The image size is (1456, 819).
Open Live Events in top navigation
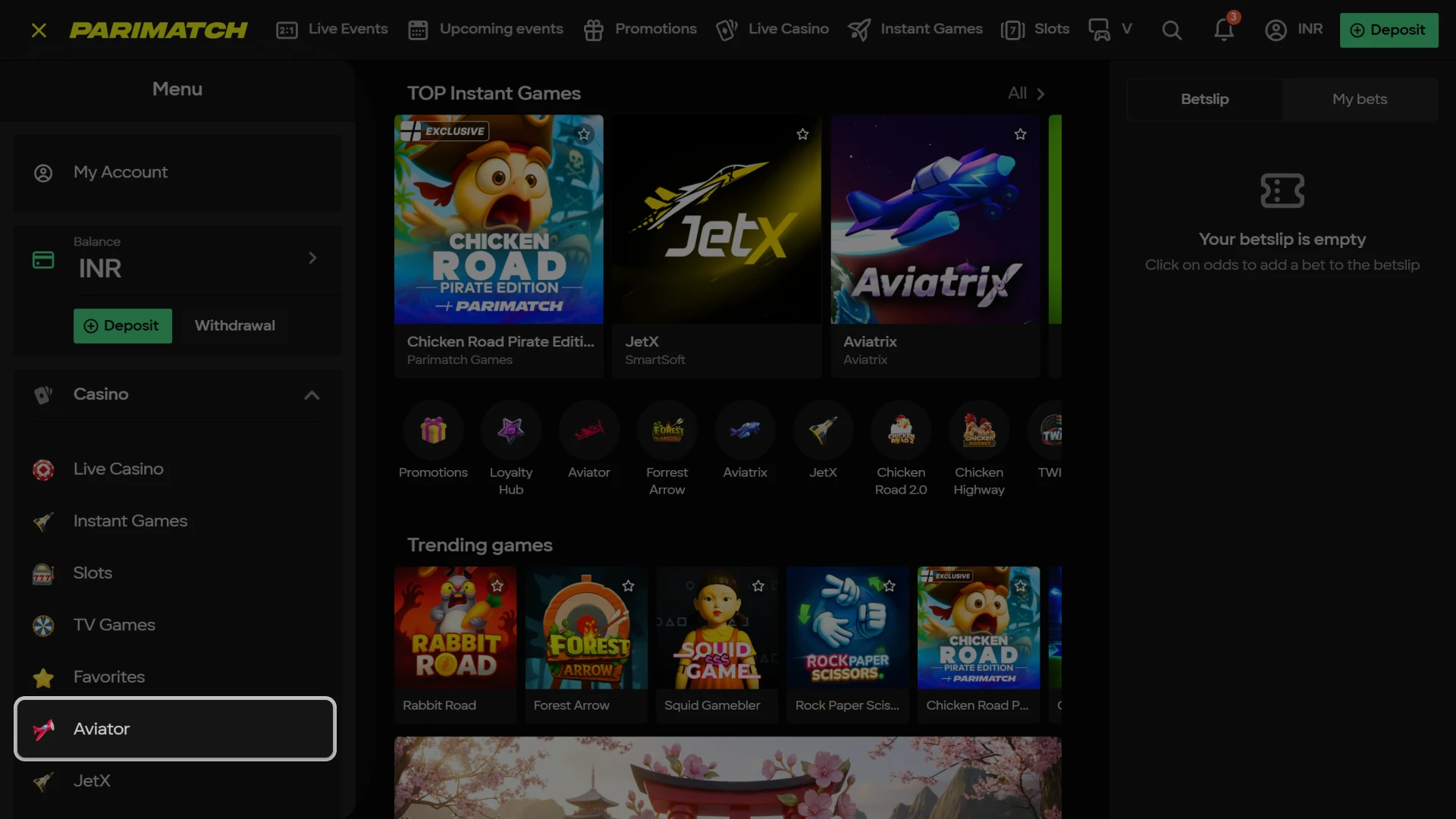coord(332,30)
